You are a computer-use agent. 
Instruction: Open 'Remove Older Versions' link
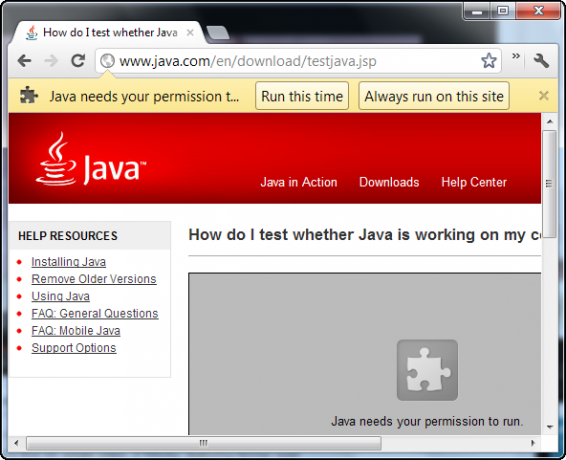[x=94, y=279]
